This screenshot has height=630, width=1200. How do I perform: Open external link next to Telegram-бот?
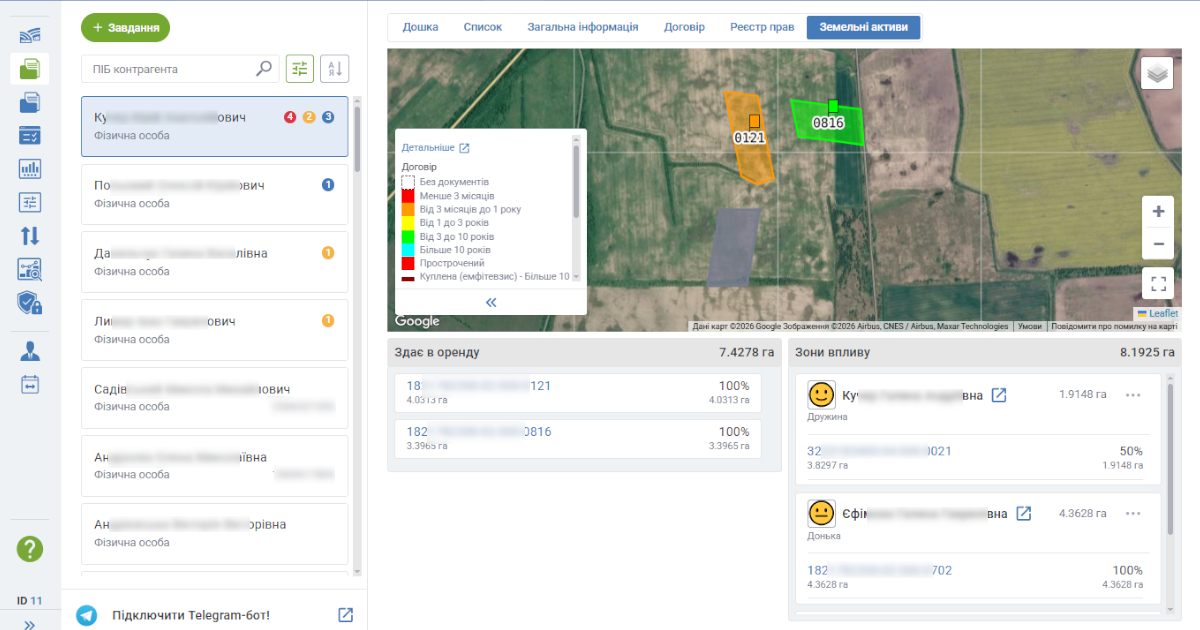pos(345,615)
